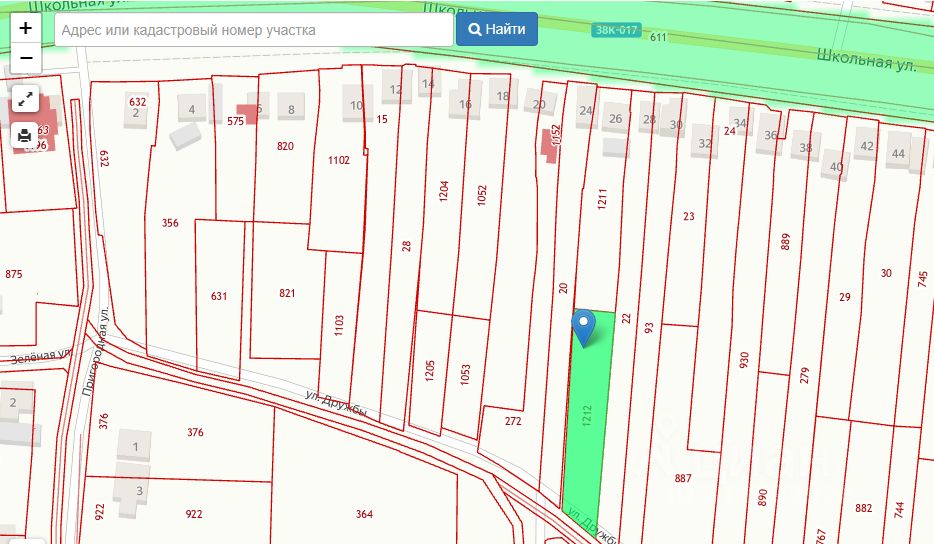Click house number 14 building
Viewport: 934px width, 544px height.
click(428, 82)
